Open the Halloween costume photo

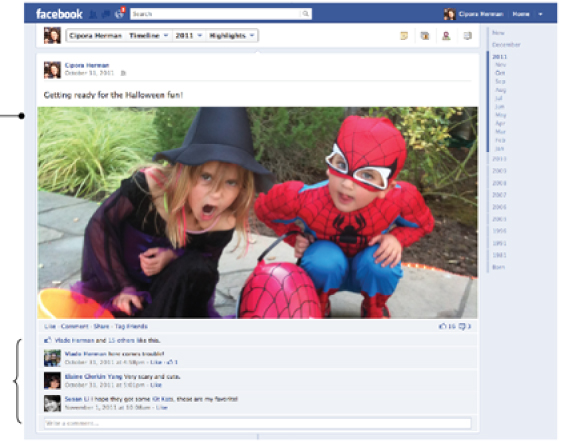point(257,213)
